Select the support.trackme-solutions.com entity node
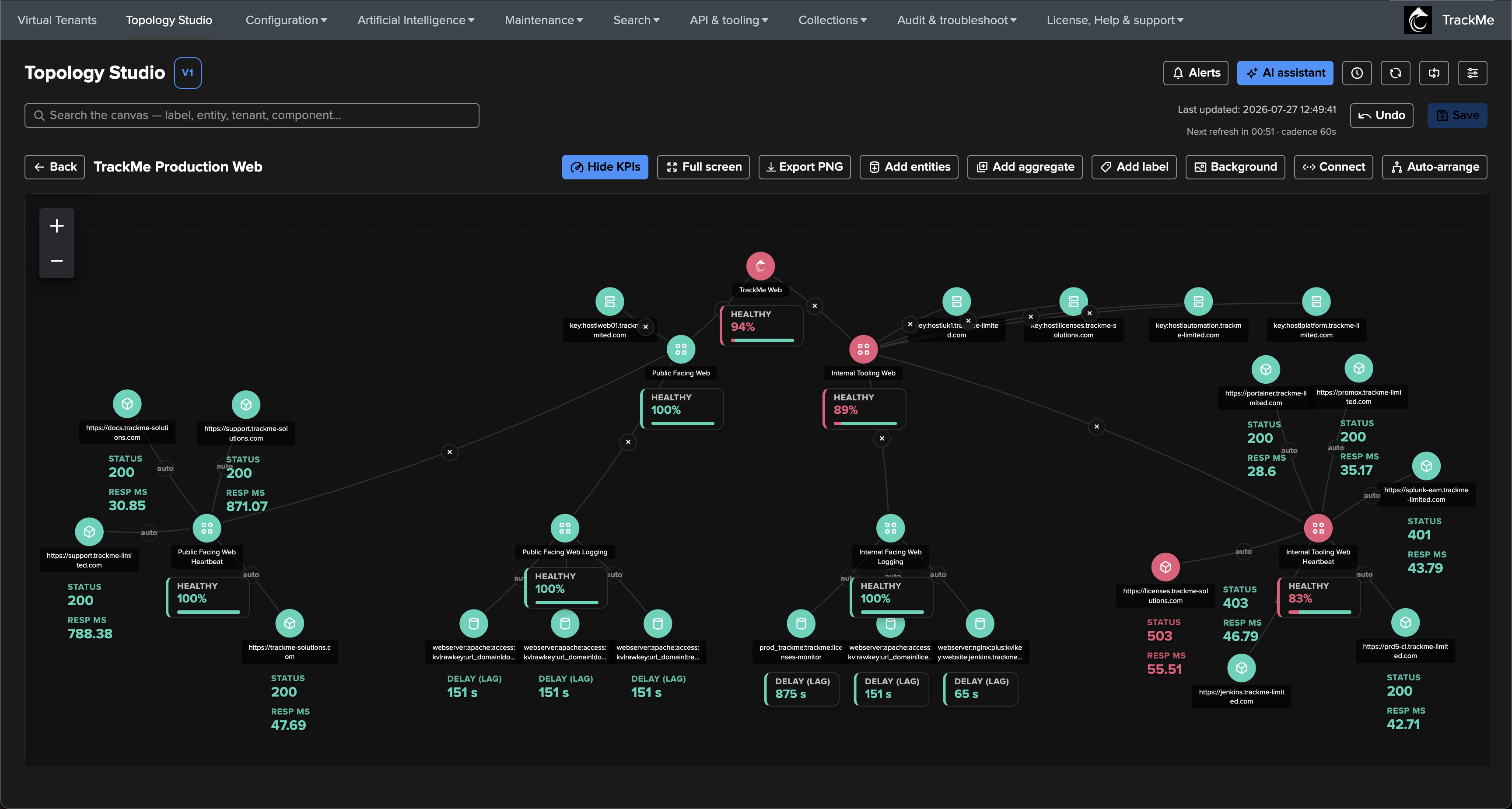The width and height of the screenshot is (1512, 809). coord(245,404)
